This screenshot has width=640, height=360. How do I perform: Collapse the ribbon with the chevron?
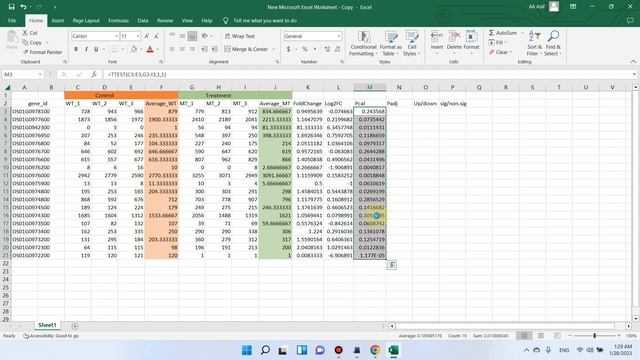[x=633, y=62]
